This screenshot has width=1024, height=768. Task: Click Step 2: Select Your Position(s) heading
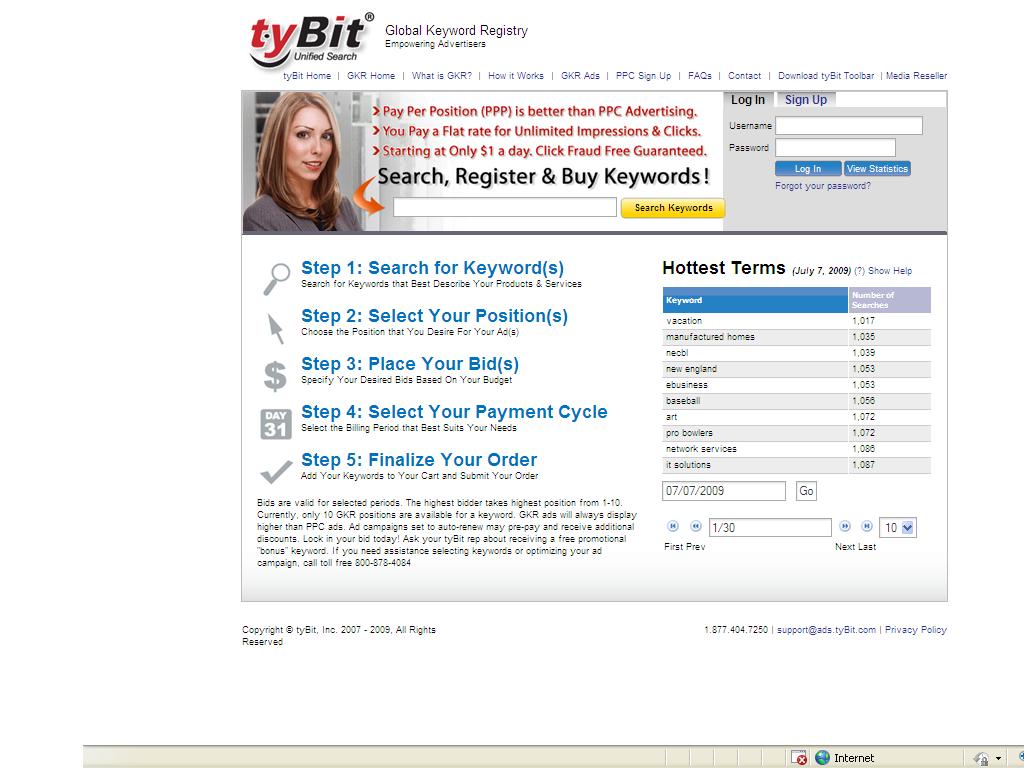tap(434, 316)
